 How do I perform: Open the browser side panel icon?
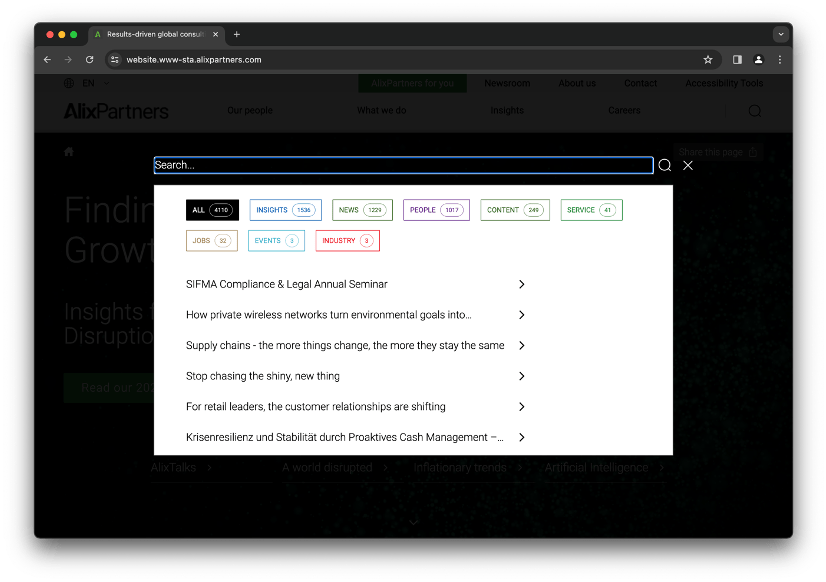[738, 60]
